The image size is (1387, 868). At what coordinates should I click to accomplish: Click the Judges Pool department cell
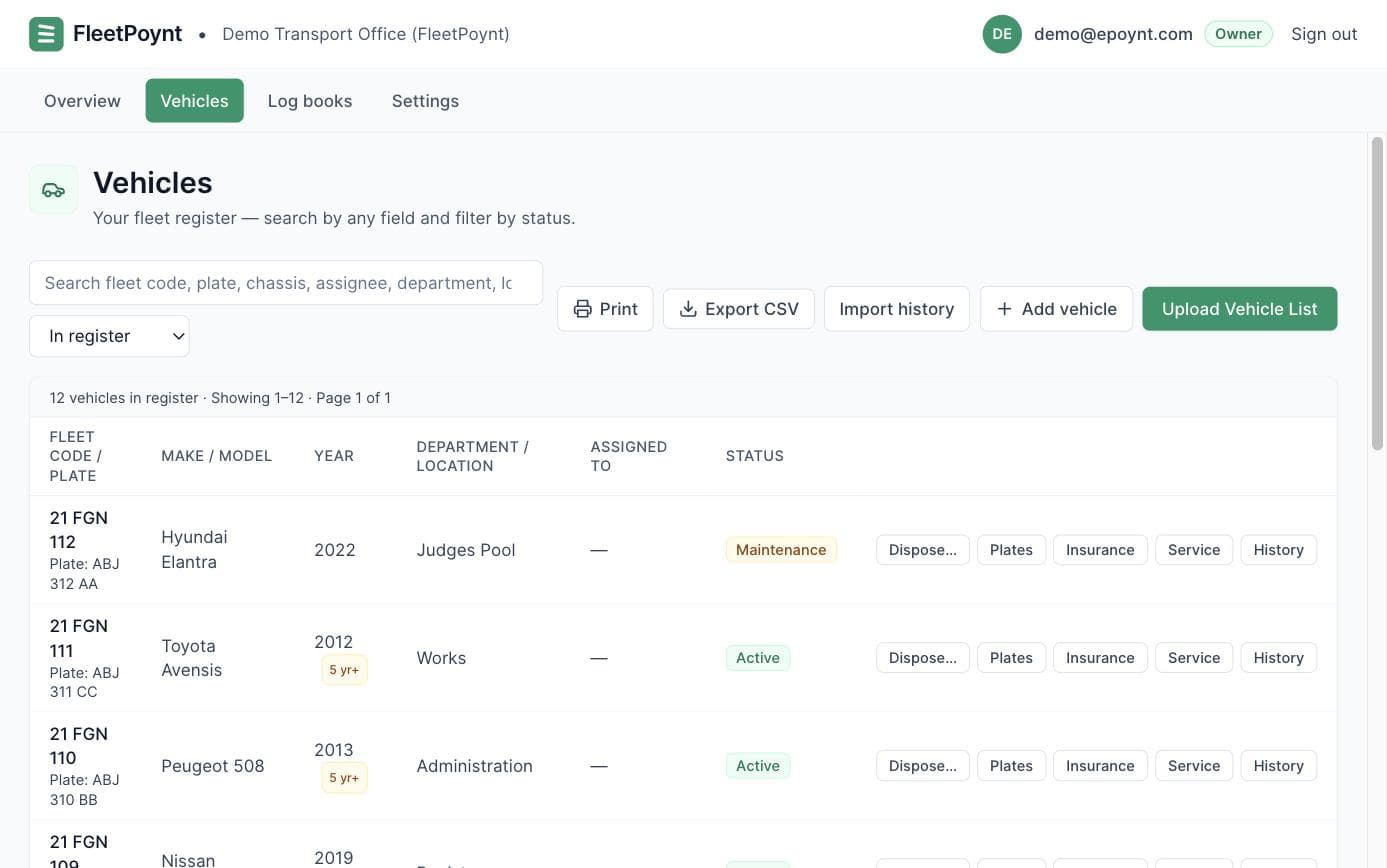coord(466,550)
